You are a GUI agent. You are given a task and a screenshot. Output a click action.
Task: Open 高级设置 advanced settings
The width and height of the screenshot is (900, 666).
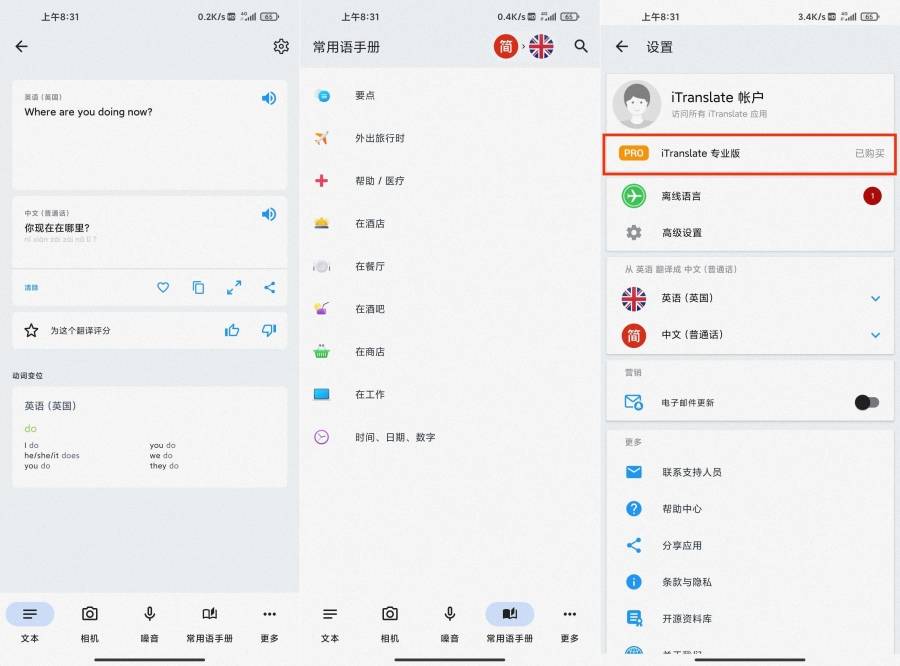coord(750,233)
